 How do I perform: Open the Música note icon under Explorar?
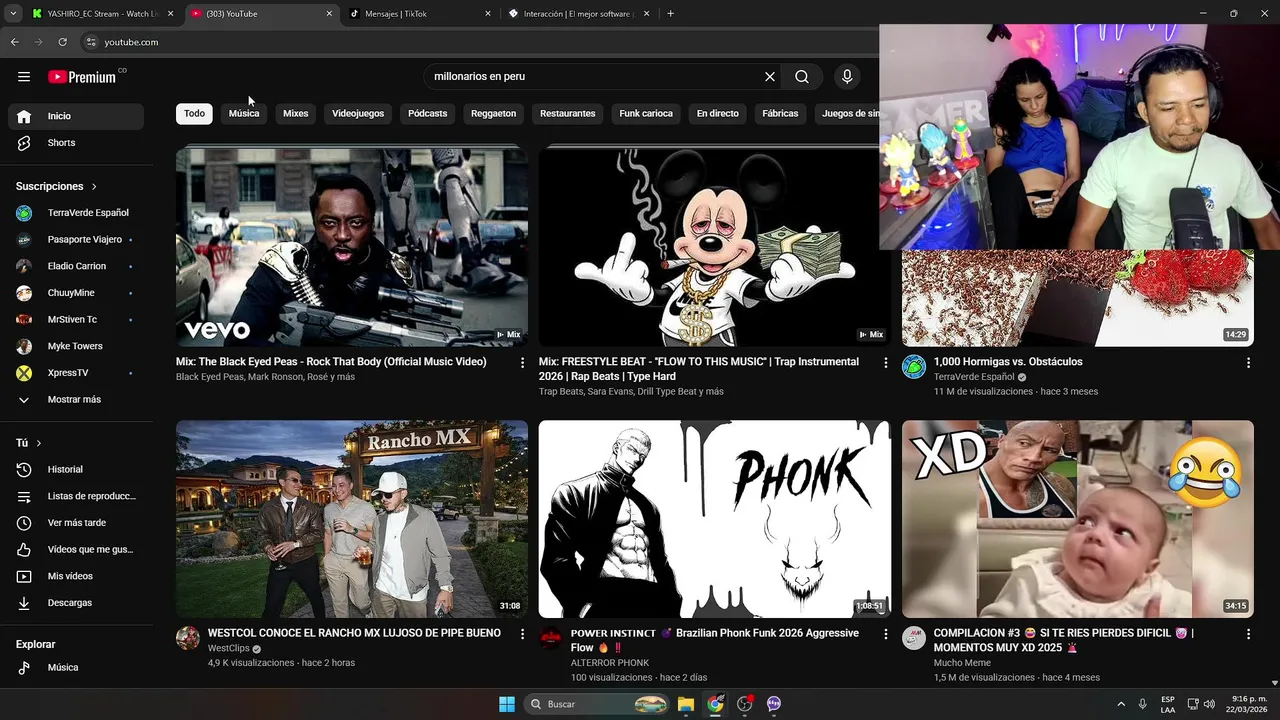click(24, 667)
